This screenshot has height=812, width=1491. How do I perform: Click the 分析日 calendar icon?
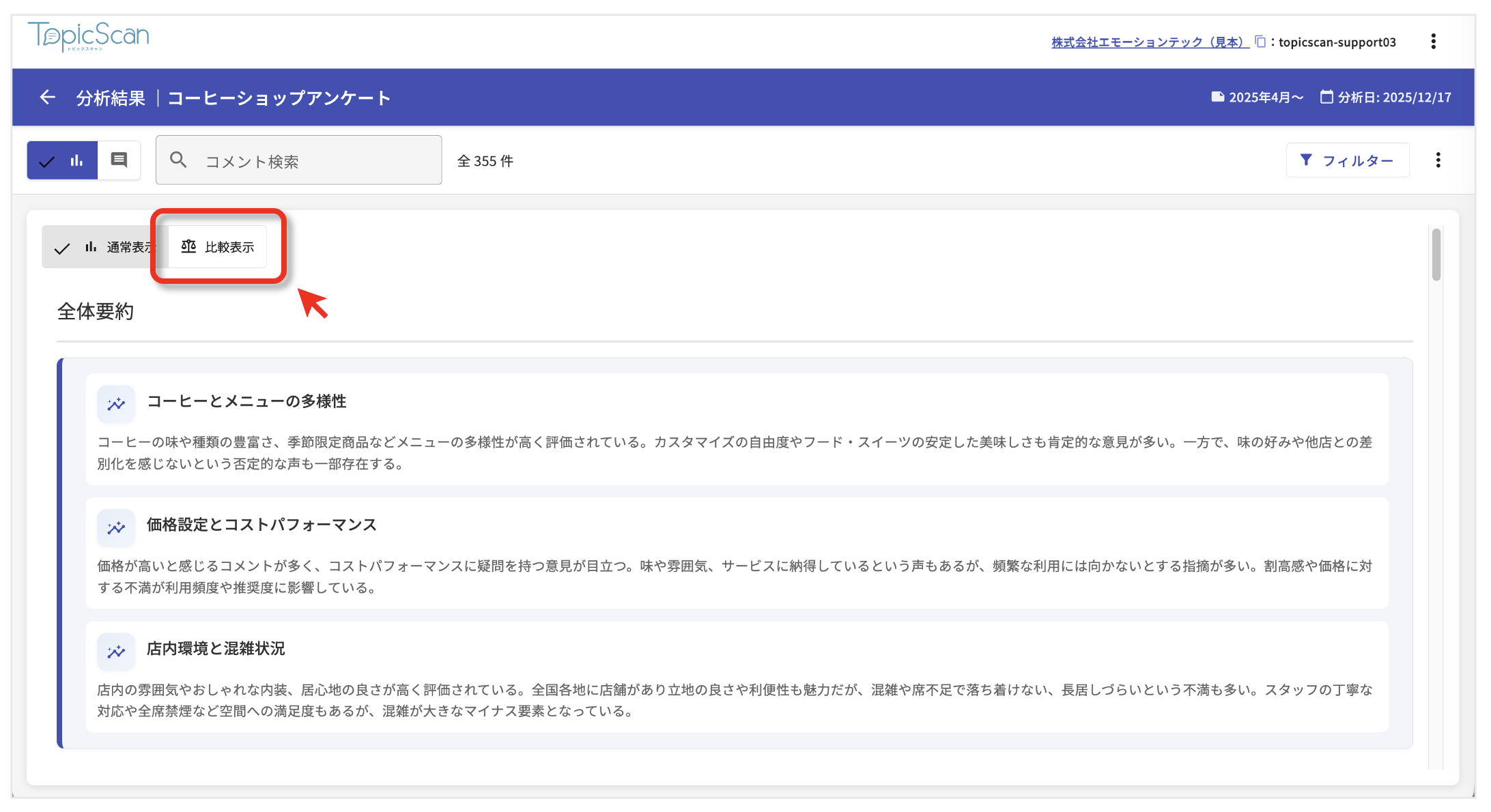pyautogui.click(x=1326, y=97)
